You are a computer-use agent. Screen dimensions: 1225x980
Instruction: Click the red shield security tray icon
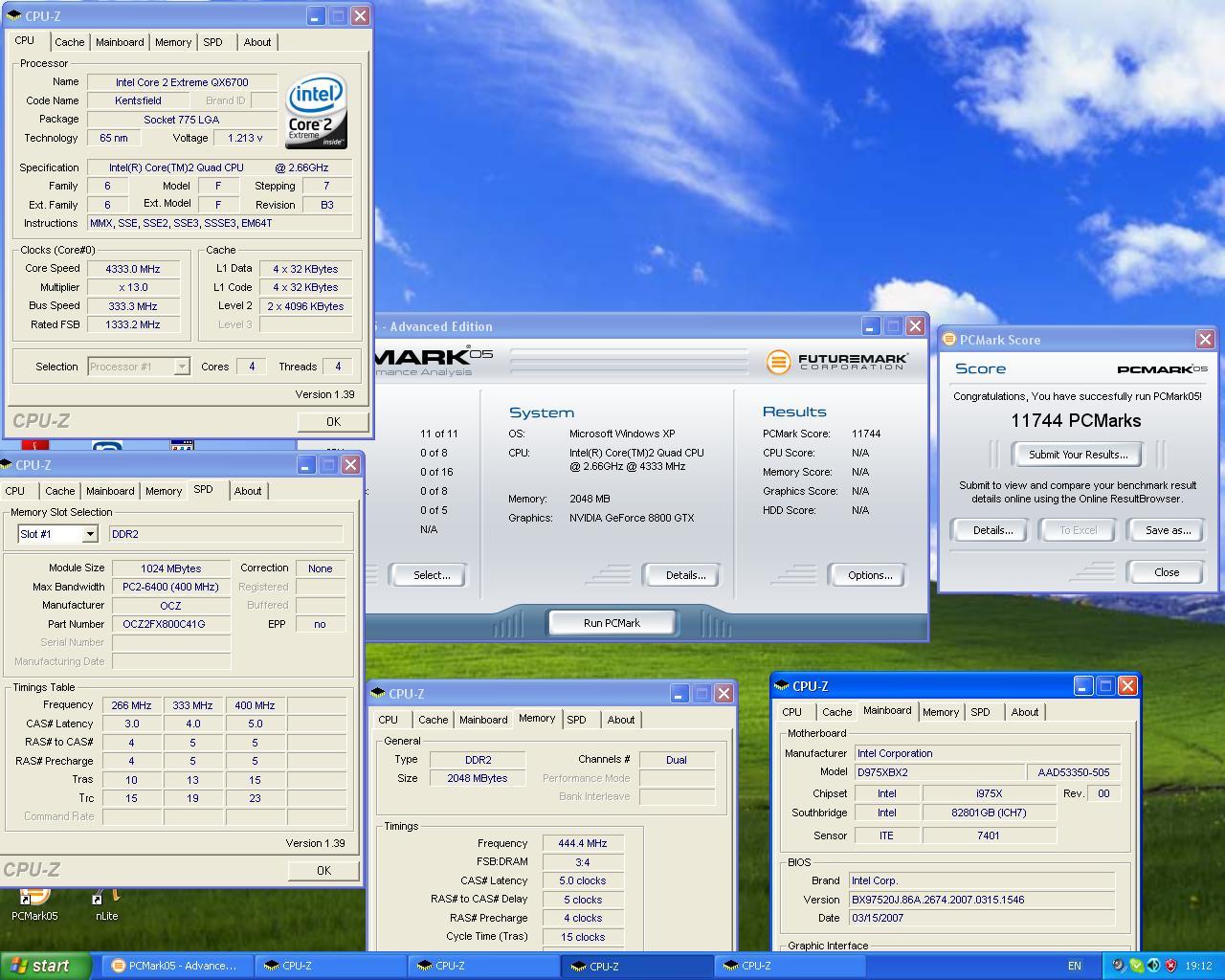coord(1169,966)
